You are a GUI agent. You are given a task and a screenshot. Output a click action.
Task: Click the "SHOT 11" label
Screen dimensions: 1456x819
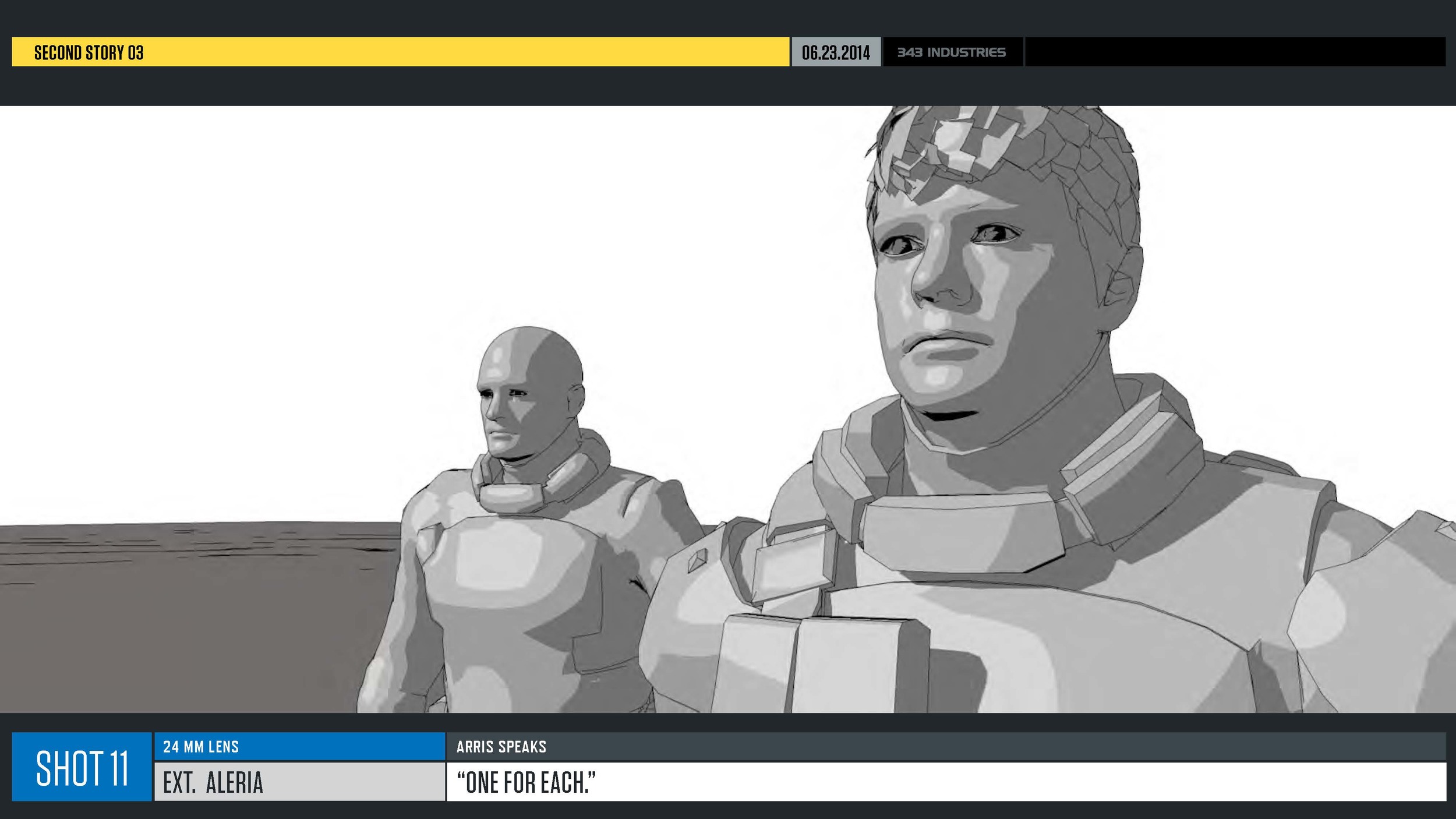82,767
